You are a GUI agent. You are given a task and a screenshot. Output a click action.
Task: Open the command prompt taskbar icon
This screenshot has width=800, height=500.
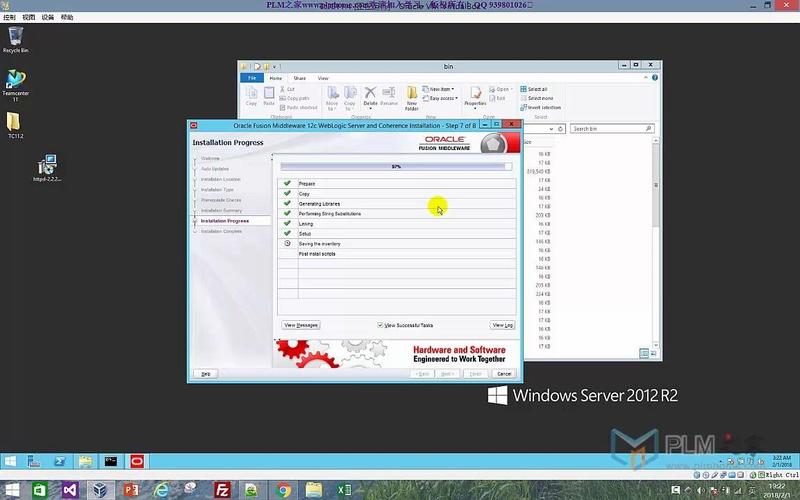pos(110,461)
